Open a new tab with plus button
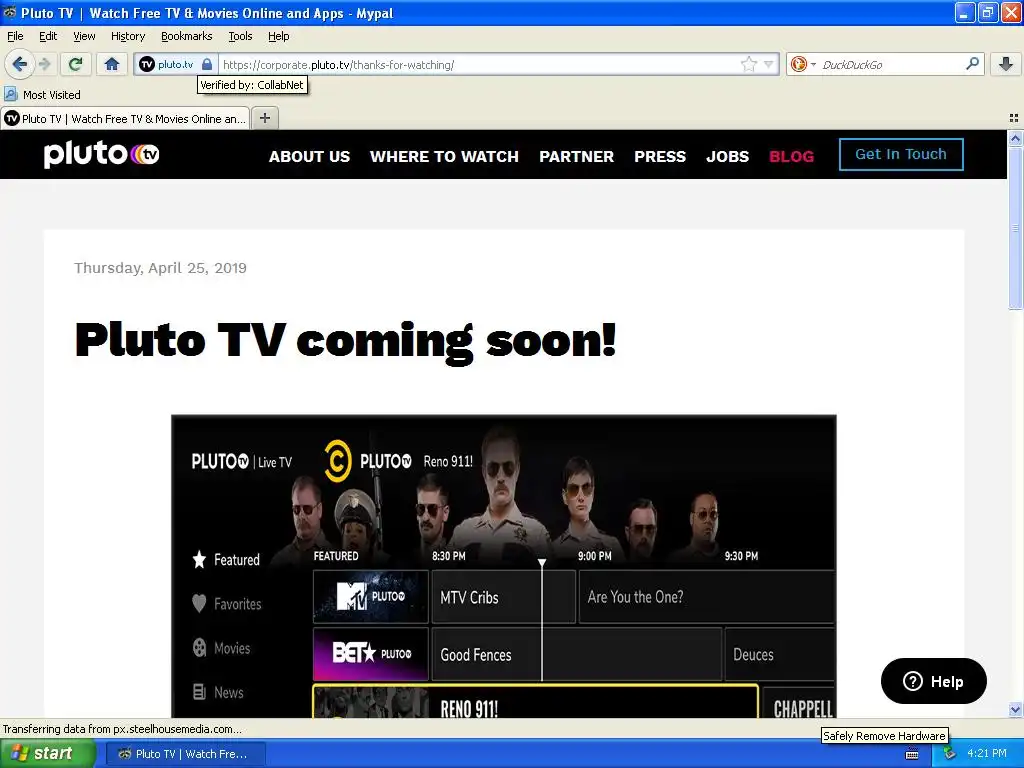1024x768 pixels. [264, 118]
